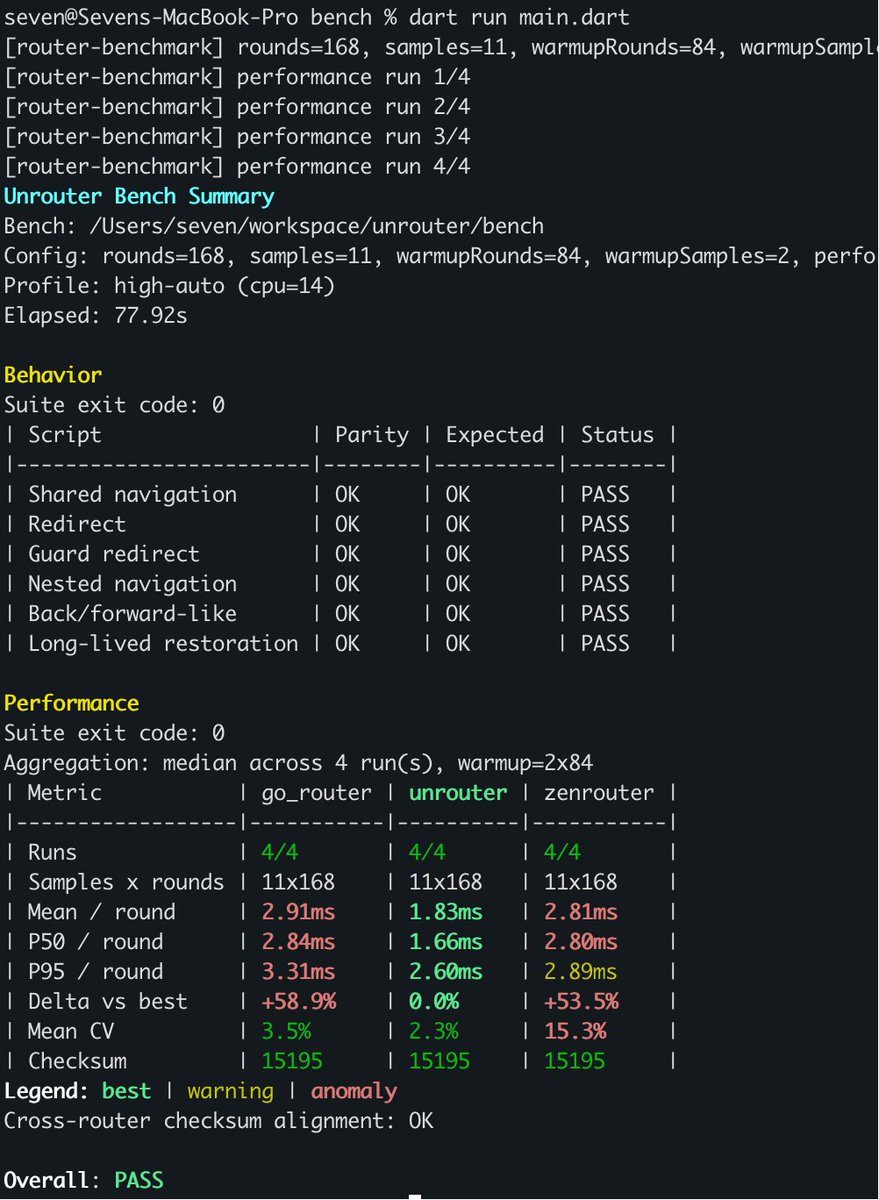The height and width of the screenshot is (1200, 879).
Task: Click the 'anomaly' legend word
Action: click(x=354, y=1091)
